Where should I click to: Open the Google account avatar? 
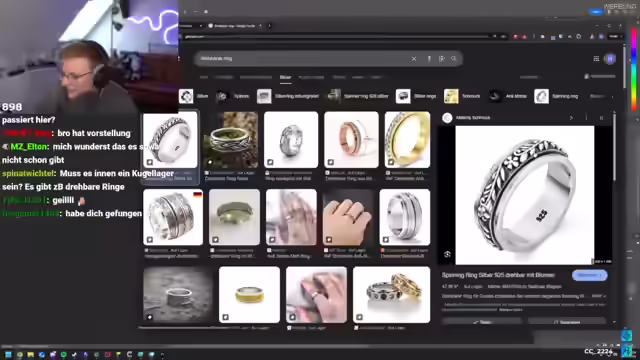610,59
